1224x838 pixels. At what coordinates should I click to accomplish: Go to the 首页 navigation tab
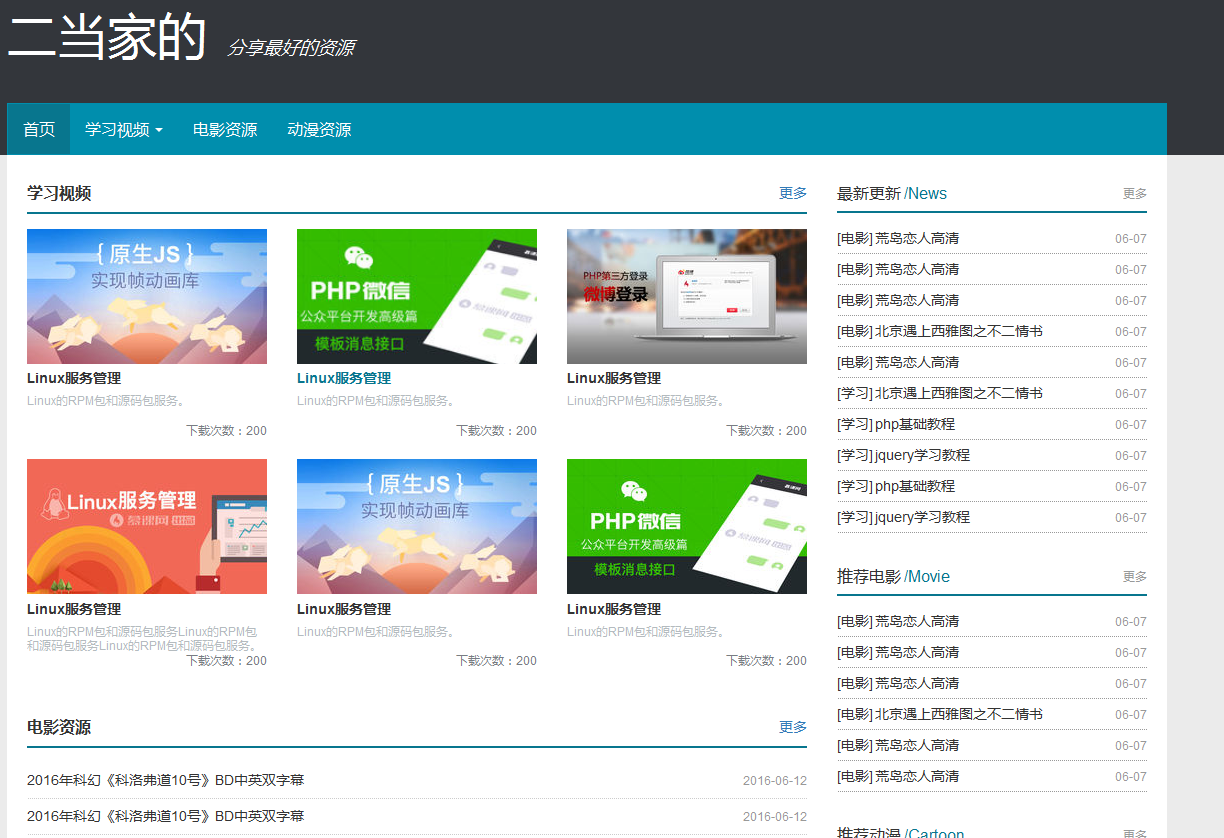tap(39, 129)
